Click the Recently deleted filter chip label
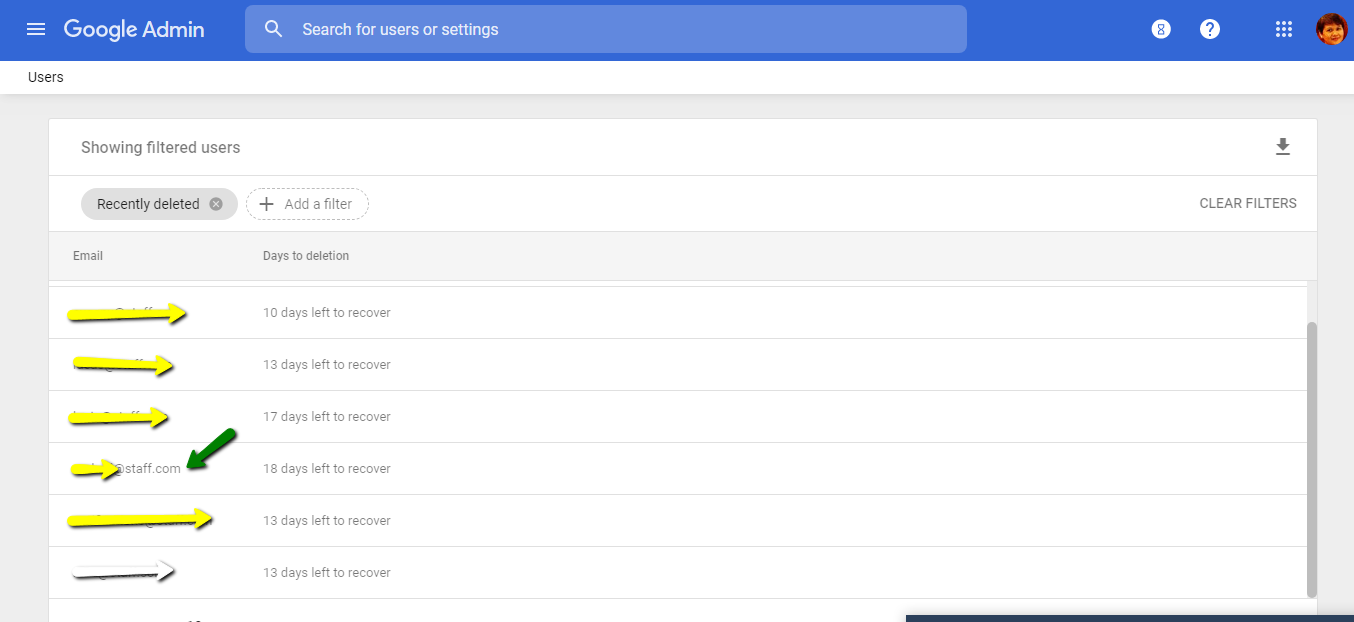 pos(148,204)
